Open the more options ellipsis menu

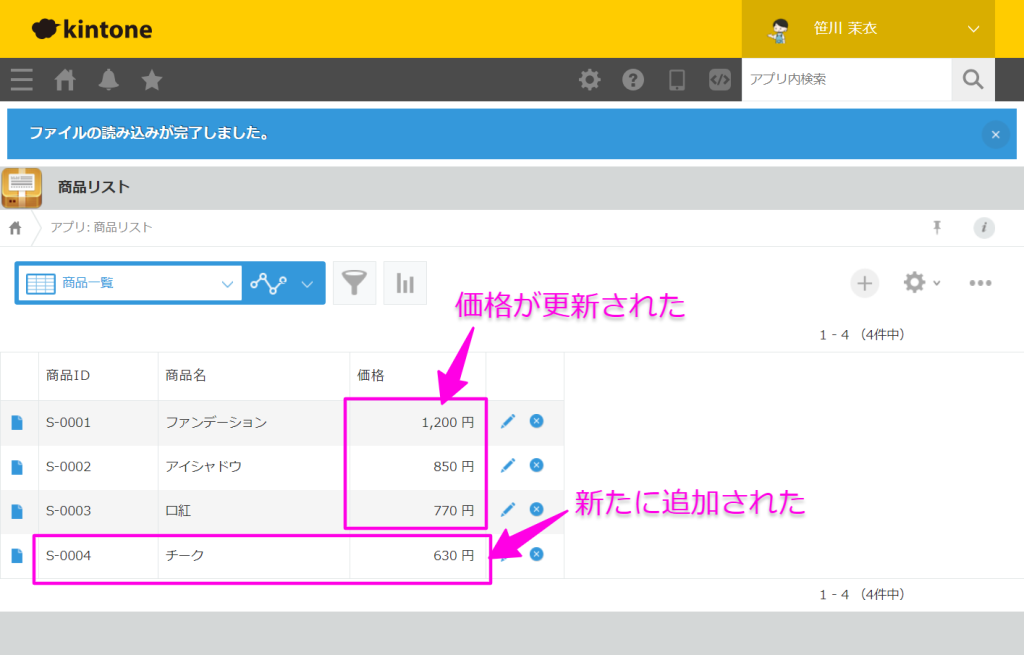980,283
